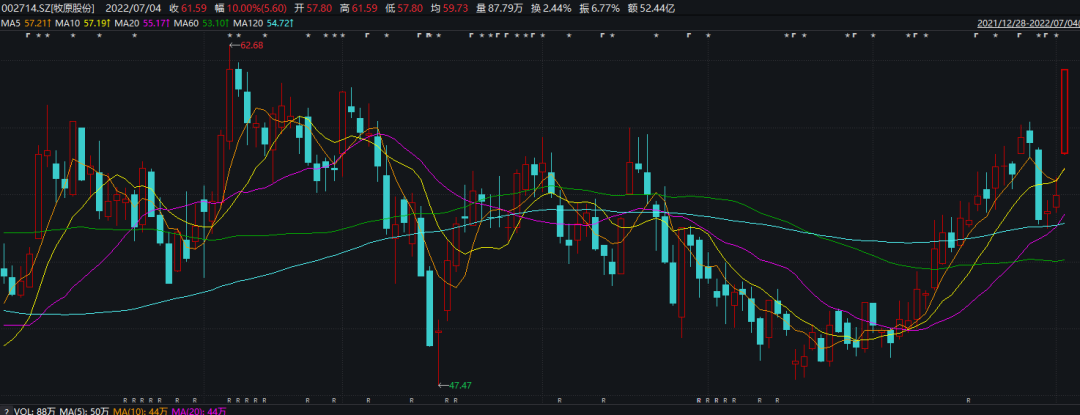
Task: Click the rightmost R marker on bottom axis
Action: [966, 400]
